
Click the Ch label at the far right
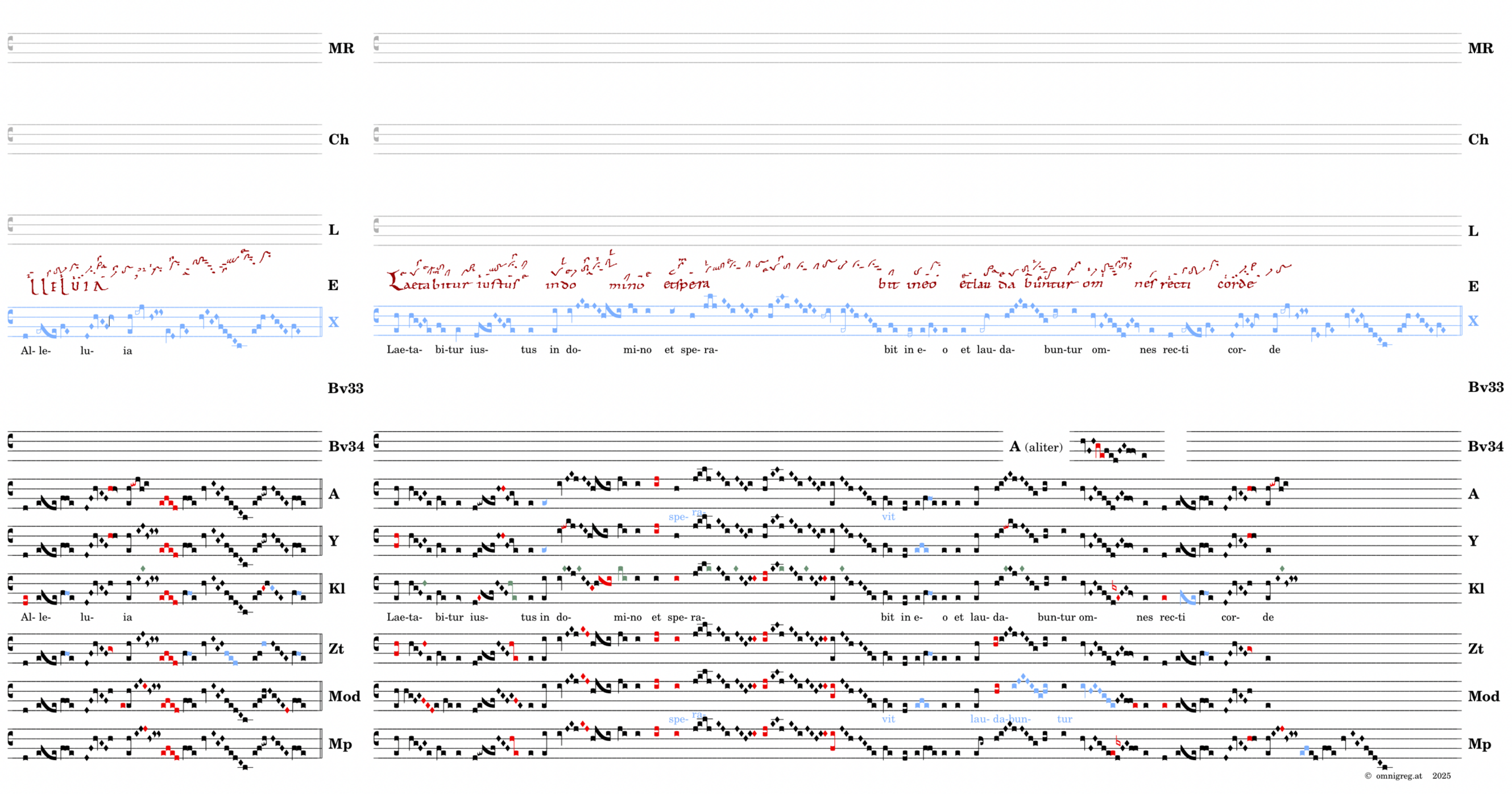tap(1478, 140)
